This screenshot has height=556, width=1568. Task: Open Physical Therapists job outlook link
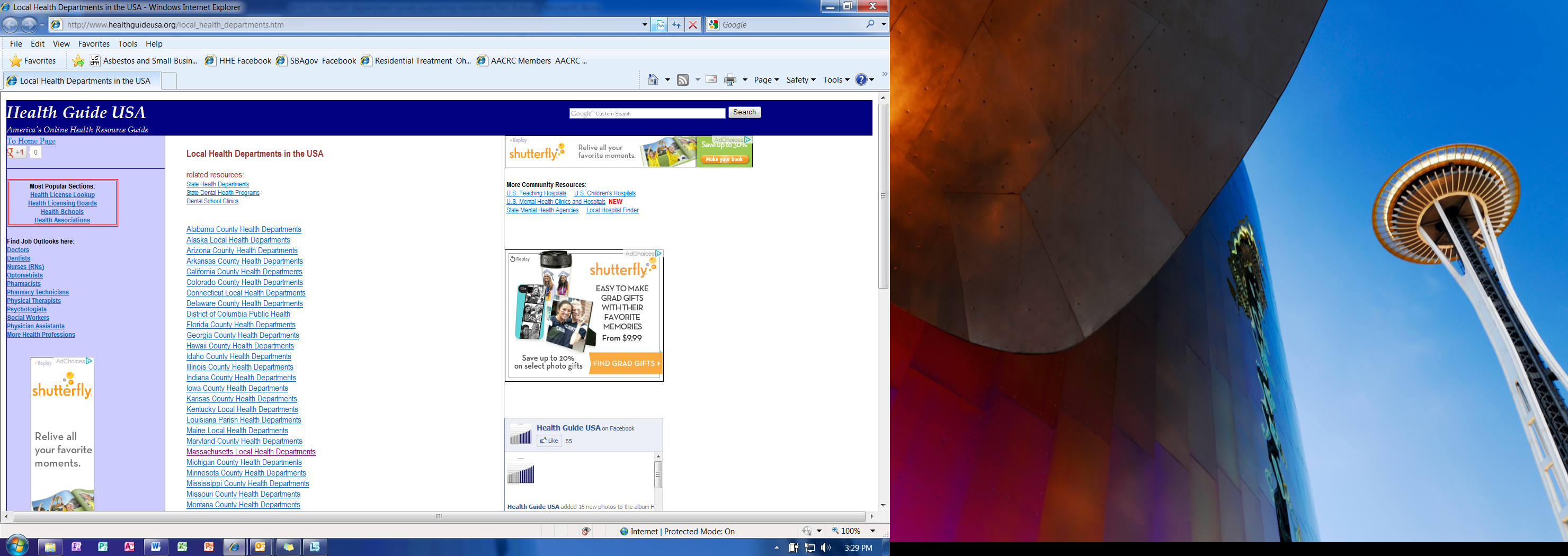[34, 301]
